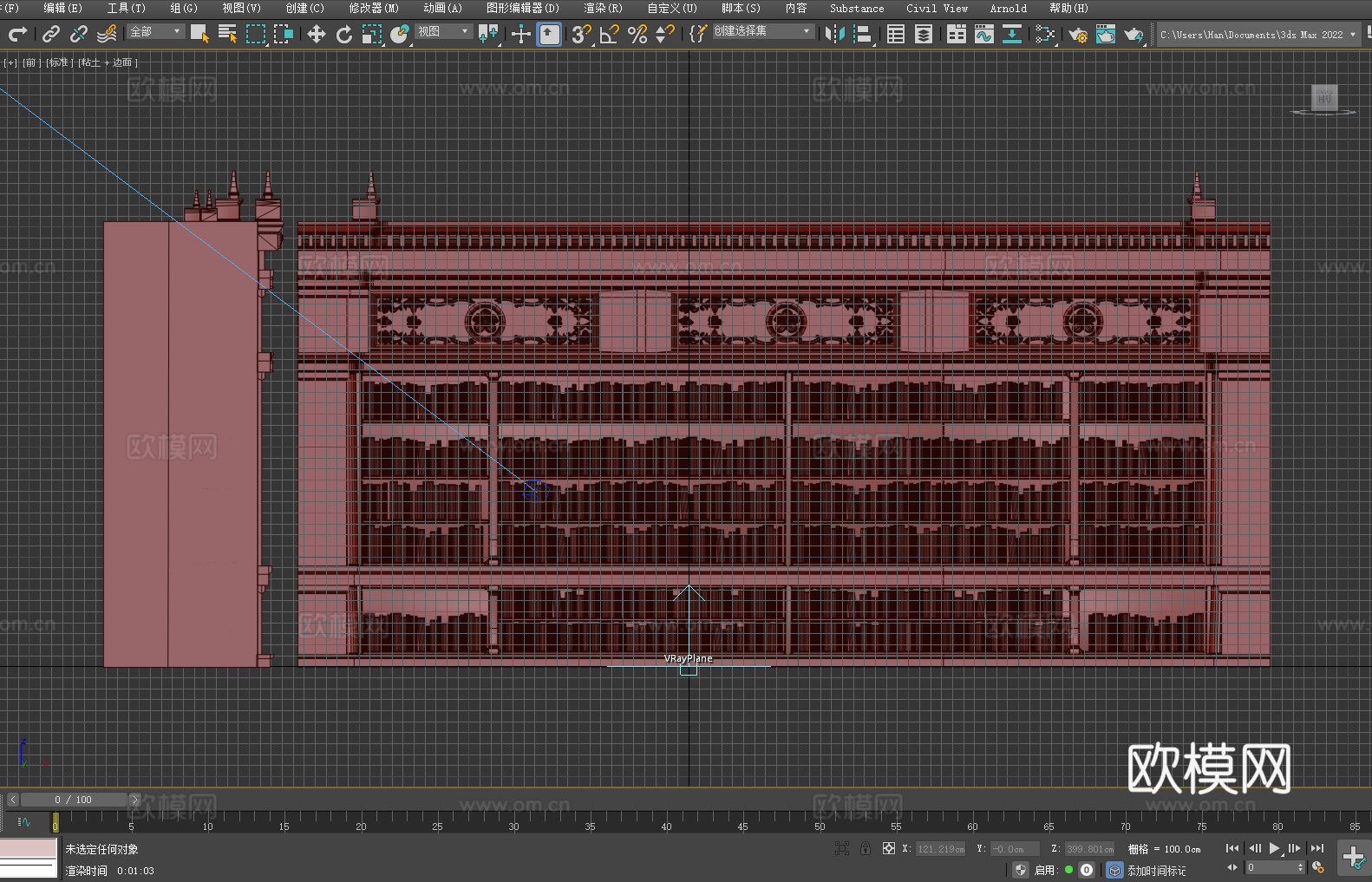Image resolution: width=1372 pixels, height=882 pixels.
Task: Click the mini curve editor toggle icon
Action: click(x=24, y=821)
